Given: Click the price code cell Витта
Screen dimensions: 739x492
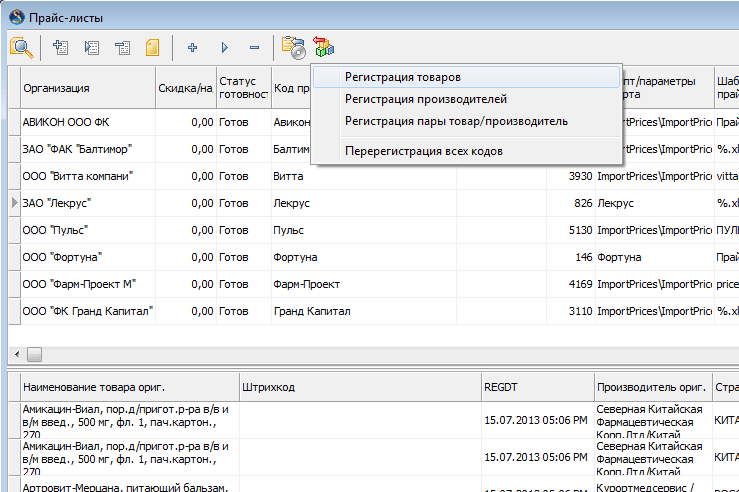Looking at the screenshot, I should tap(363, 176).
